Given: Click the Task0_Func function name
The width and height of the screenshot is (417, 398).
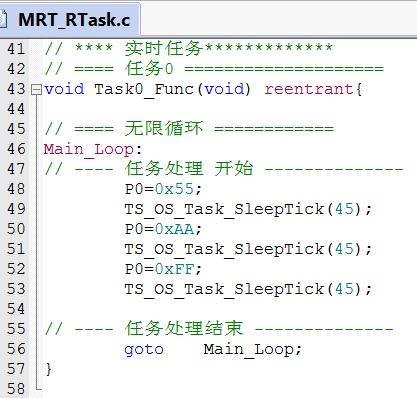Looking at the screenshot, I should (144, 90).
